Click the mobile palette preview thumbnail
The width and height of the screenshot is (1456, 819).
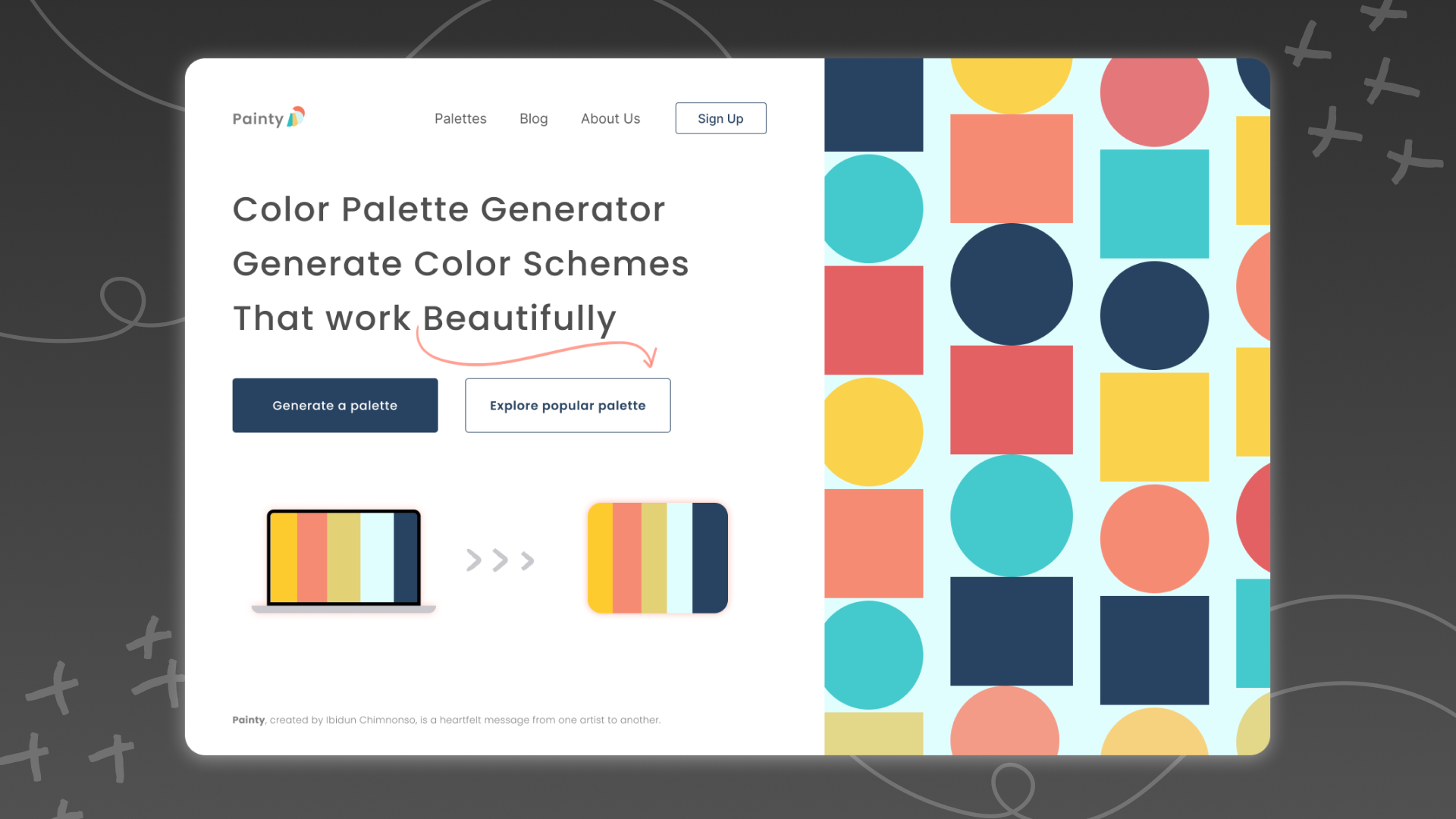657,557
